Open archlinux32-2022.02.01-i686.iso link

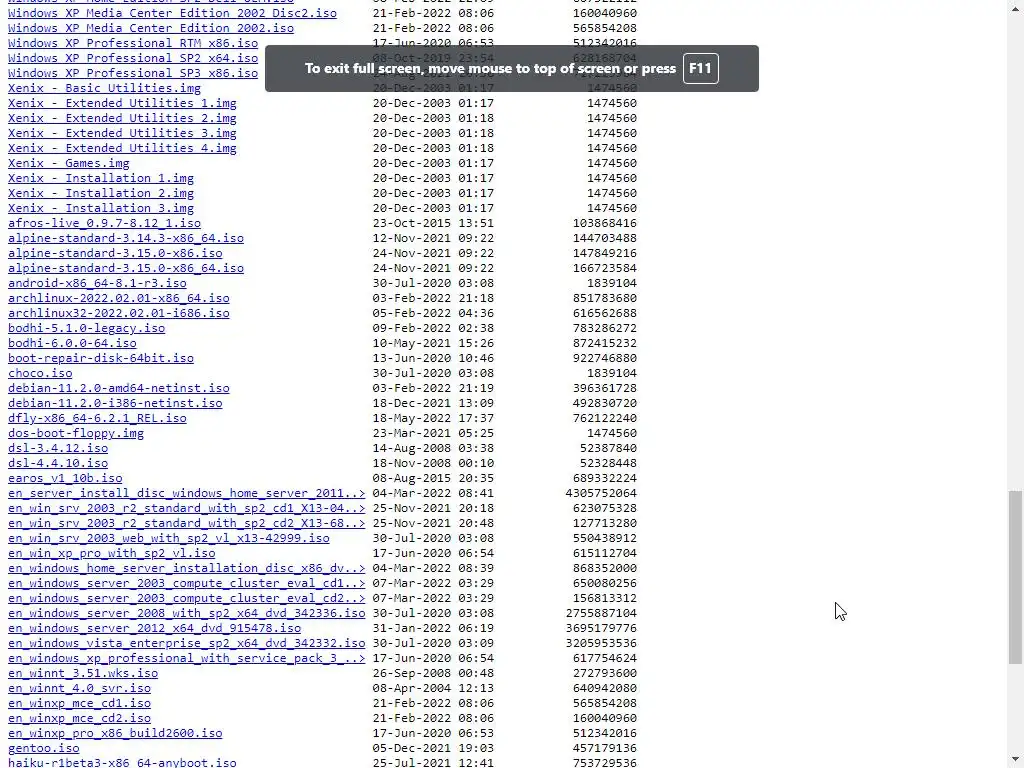pos(119,313)
